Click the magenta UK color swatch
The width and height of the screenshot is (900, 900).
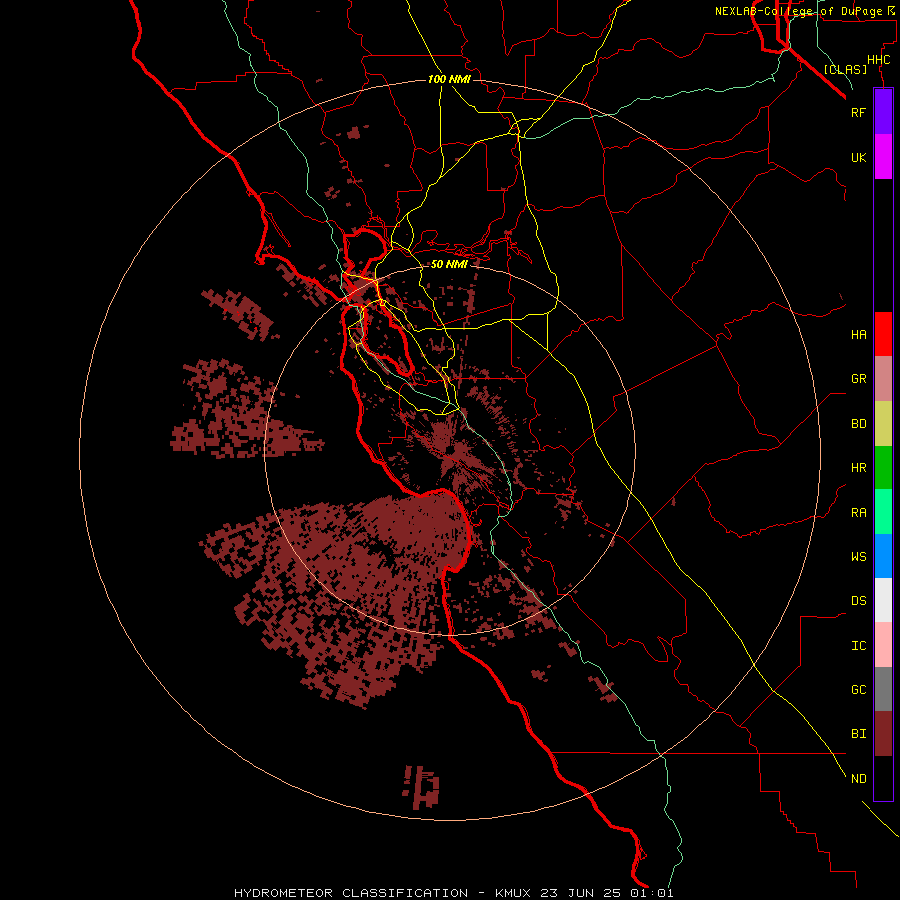(883, 157)
